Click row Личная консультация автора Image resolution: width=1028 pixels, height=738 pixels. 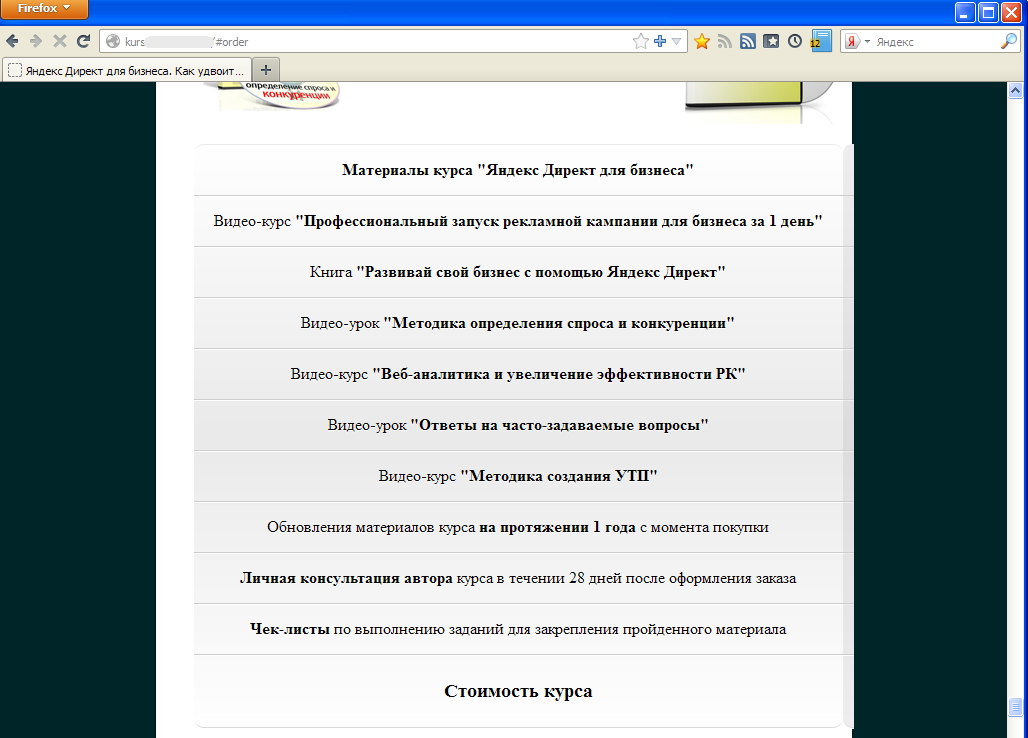(x=518, y=578)
